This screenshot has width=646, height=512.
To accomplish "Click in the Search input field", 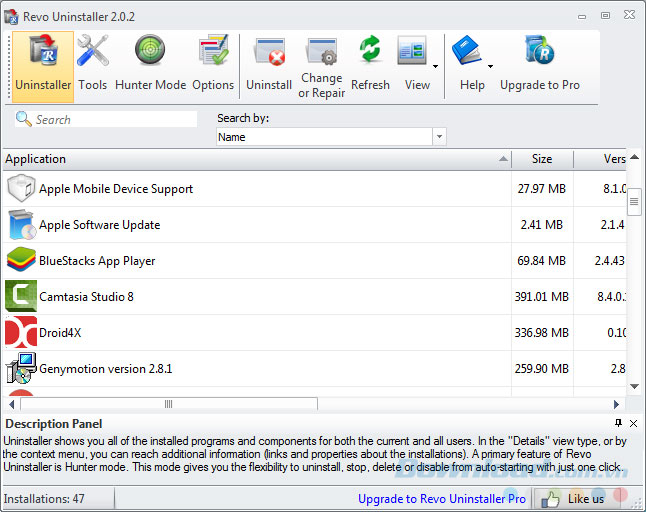I will [112, 120].
